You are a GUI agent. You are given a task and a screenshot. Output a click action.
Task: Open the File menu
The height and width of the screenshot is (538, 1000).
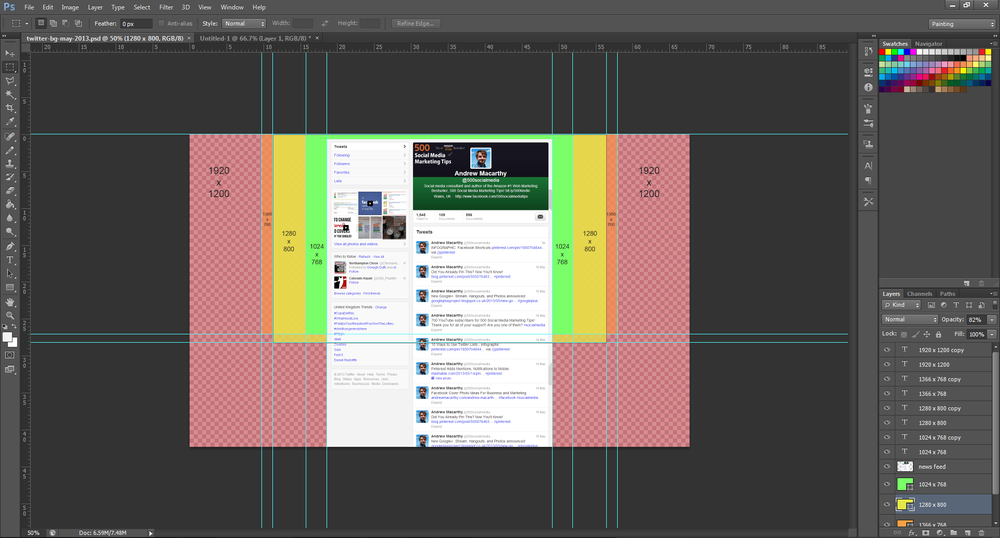pyautogui.click(x=29, y=7)
